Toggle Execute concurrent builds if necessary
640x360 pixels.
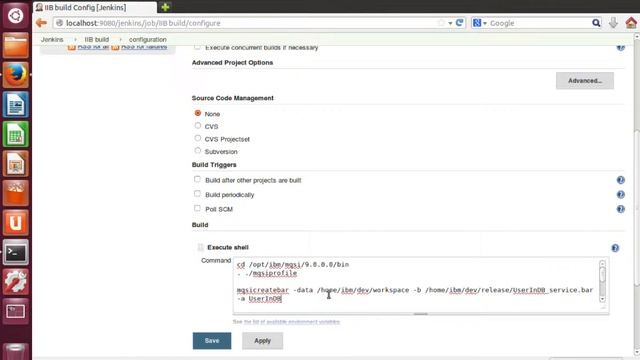197,47
